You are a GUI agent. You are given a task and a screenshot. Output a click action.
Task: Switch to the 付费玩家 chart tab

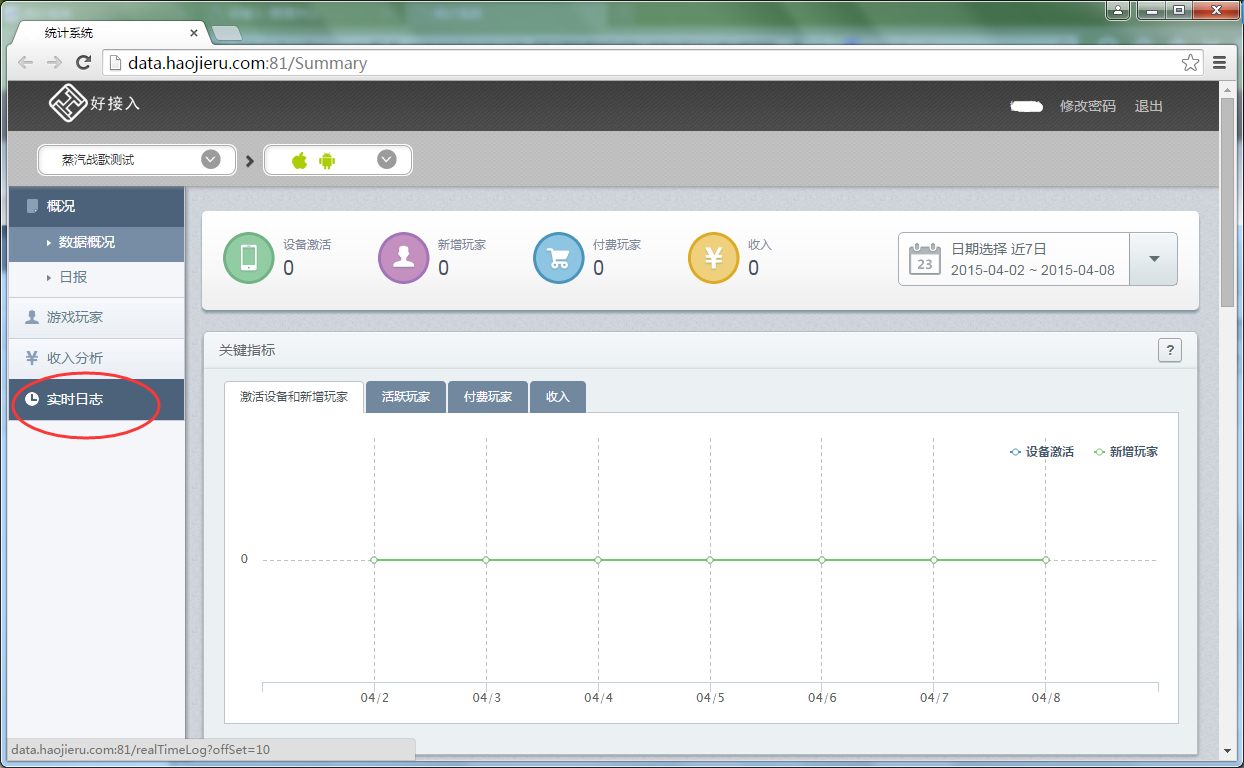(488, 397)
